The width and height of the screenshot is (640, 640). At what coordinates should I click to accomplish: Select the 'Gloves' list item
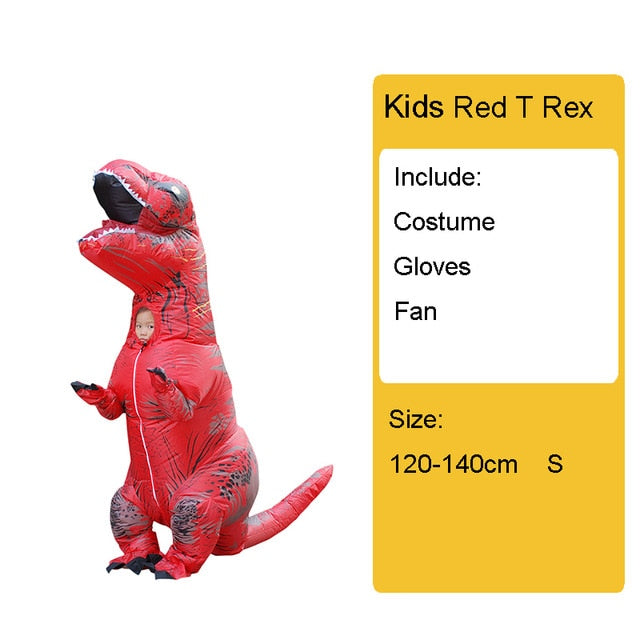tap(432, 267)
